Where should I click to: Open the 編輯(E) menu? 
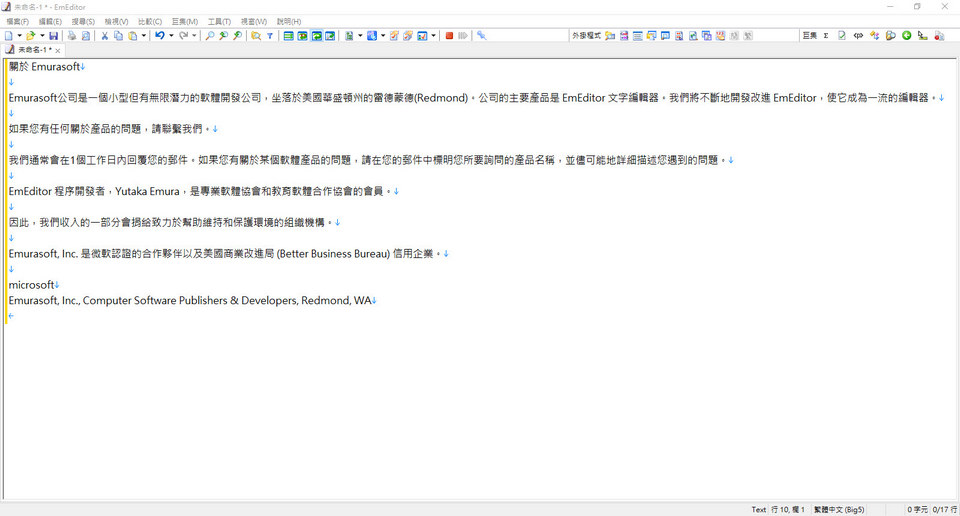click(50, 21)
